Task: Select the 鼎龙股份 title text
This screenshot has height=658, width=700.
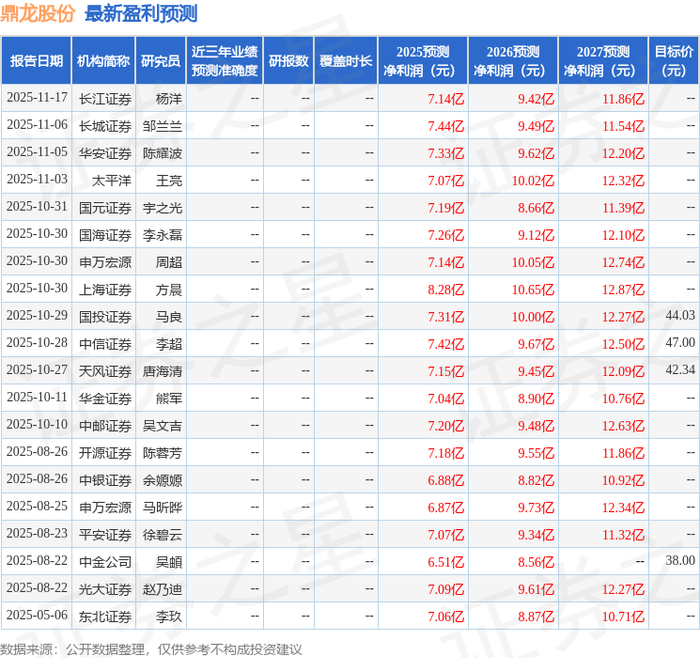Action: point(38,13)
